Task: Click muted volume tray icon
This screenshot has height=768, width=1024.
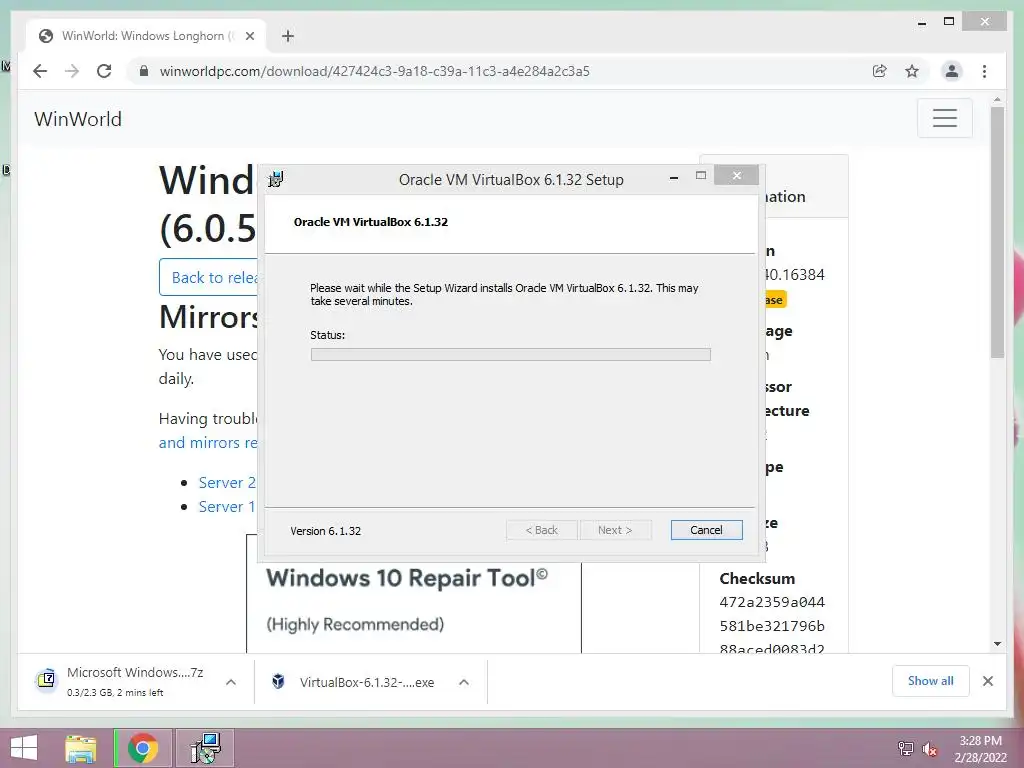Action: coord(929,749)
